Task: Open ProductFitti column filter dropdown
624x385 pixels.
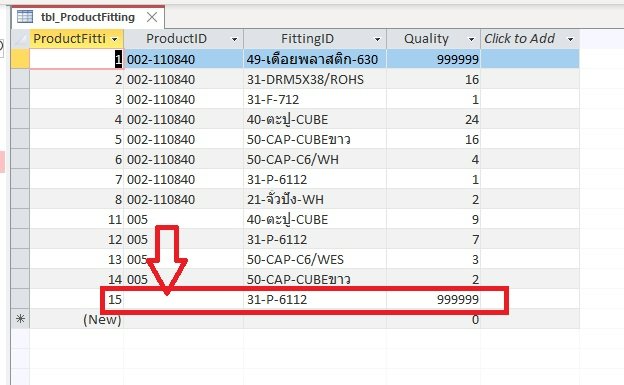Action: pyautogui.click(x=115, y=39)
